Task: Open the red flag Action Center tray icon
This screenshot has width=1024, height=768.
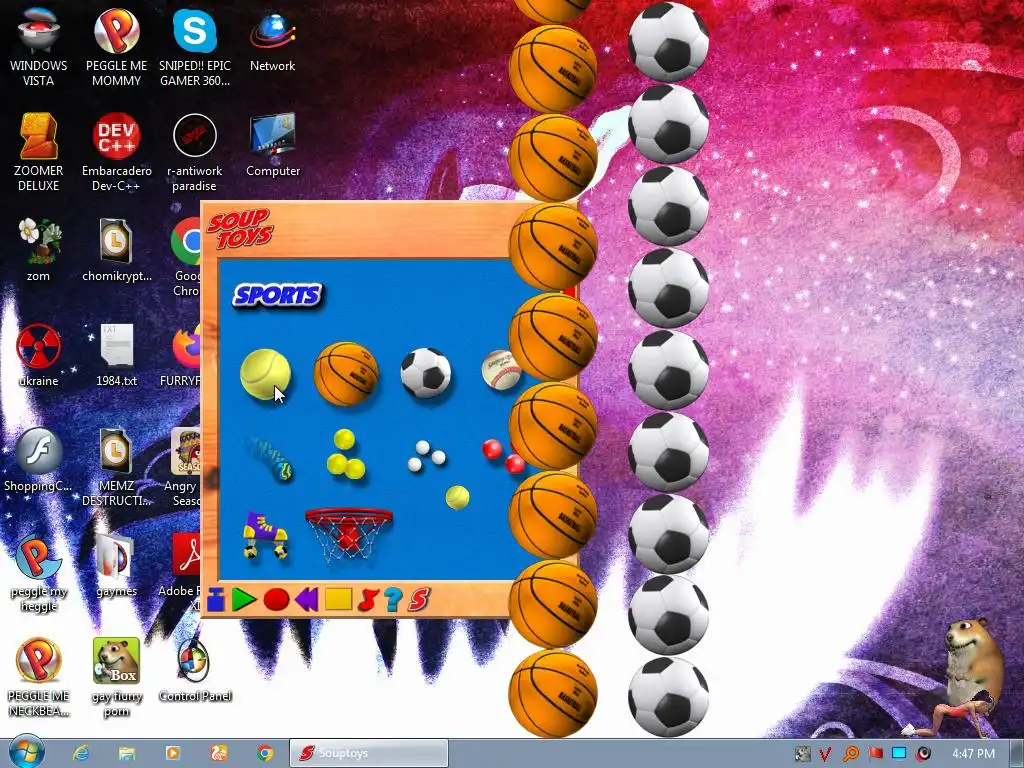Action: 876,754
